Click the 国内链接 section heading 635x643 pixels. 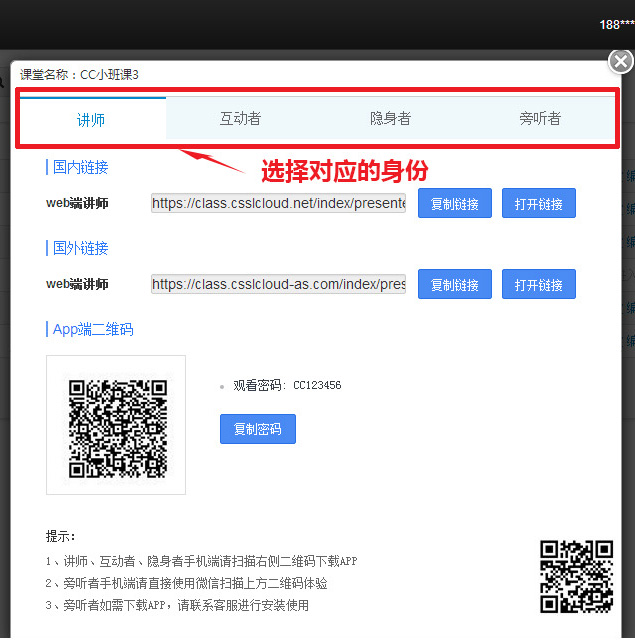(x=80, y=167)
